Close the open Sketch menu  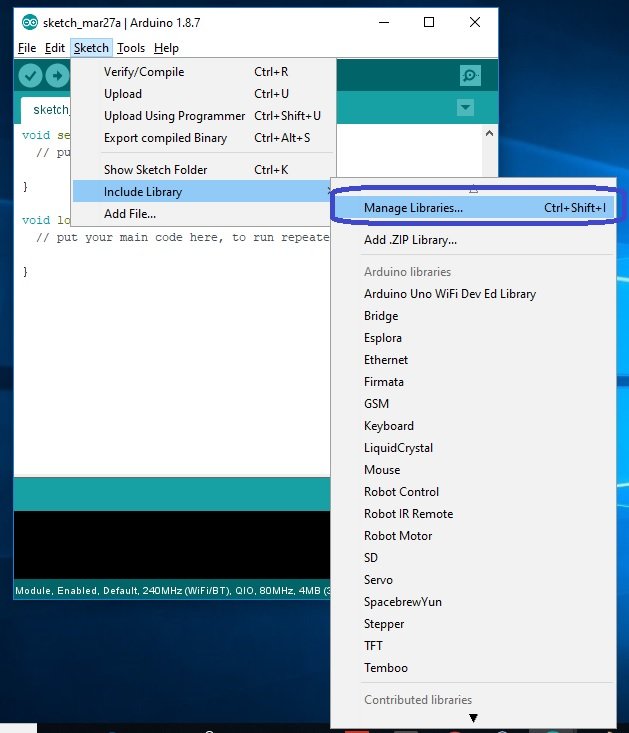(91, 48)
